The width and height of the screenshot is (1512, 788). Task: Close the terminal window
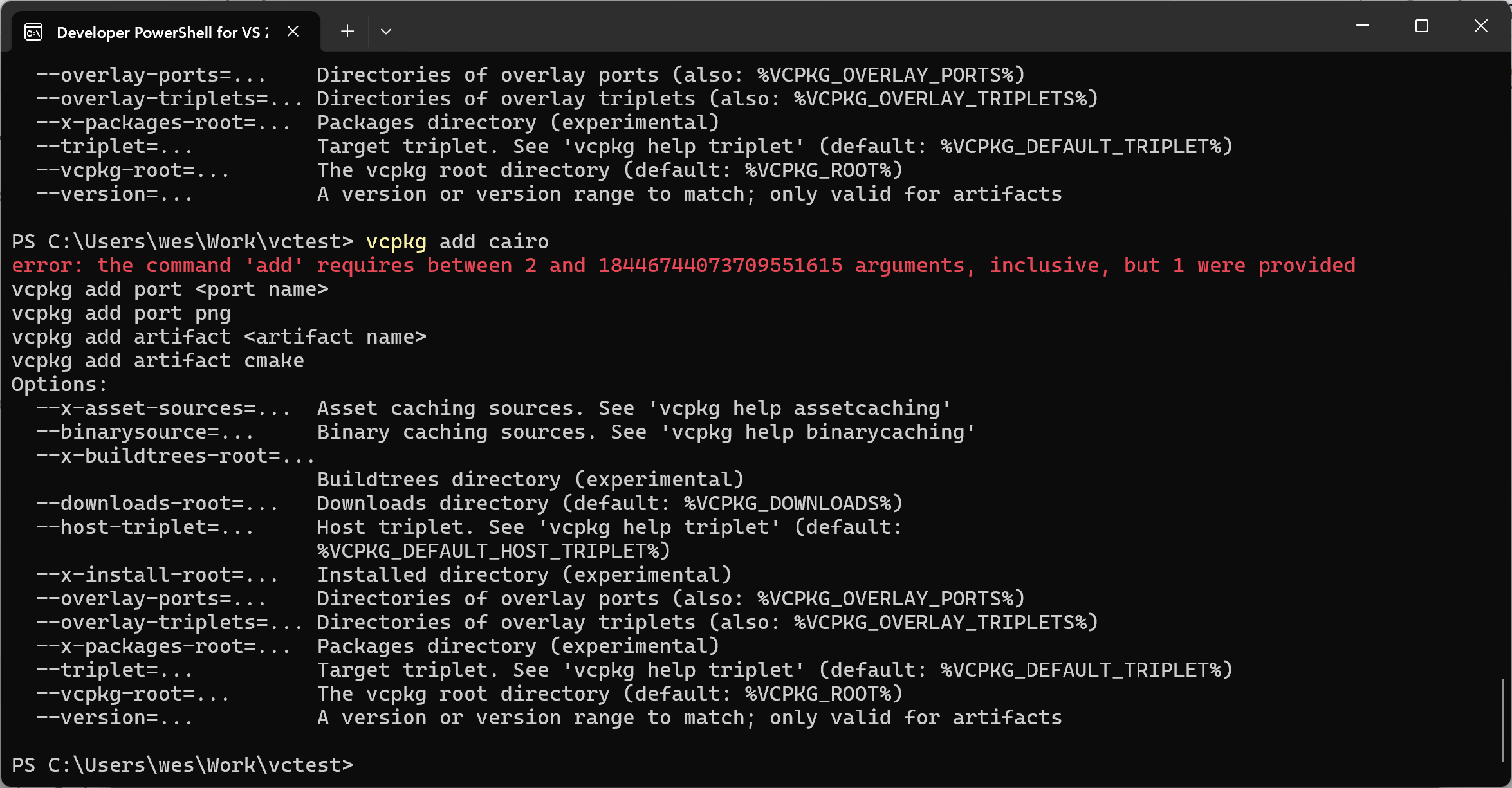click(1480, 26)
